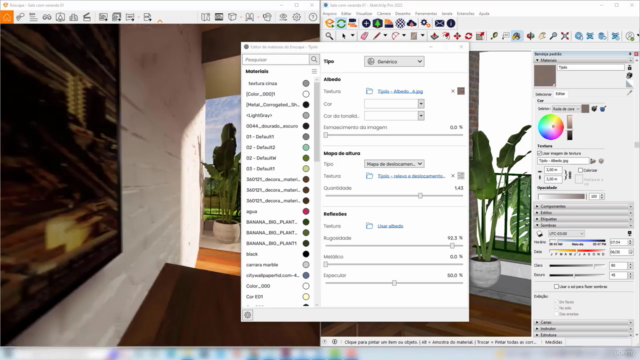Open Enscape asset library tree icon
Image resolution: width=640 pixels, height=360 pixels.
click(x=377, y=23)
